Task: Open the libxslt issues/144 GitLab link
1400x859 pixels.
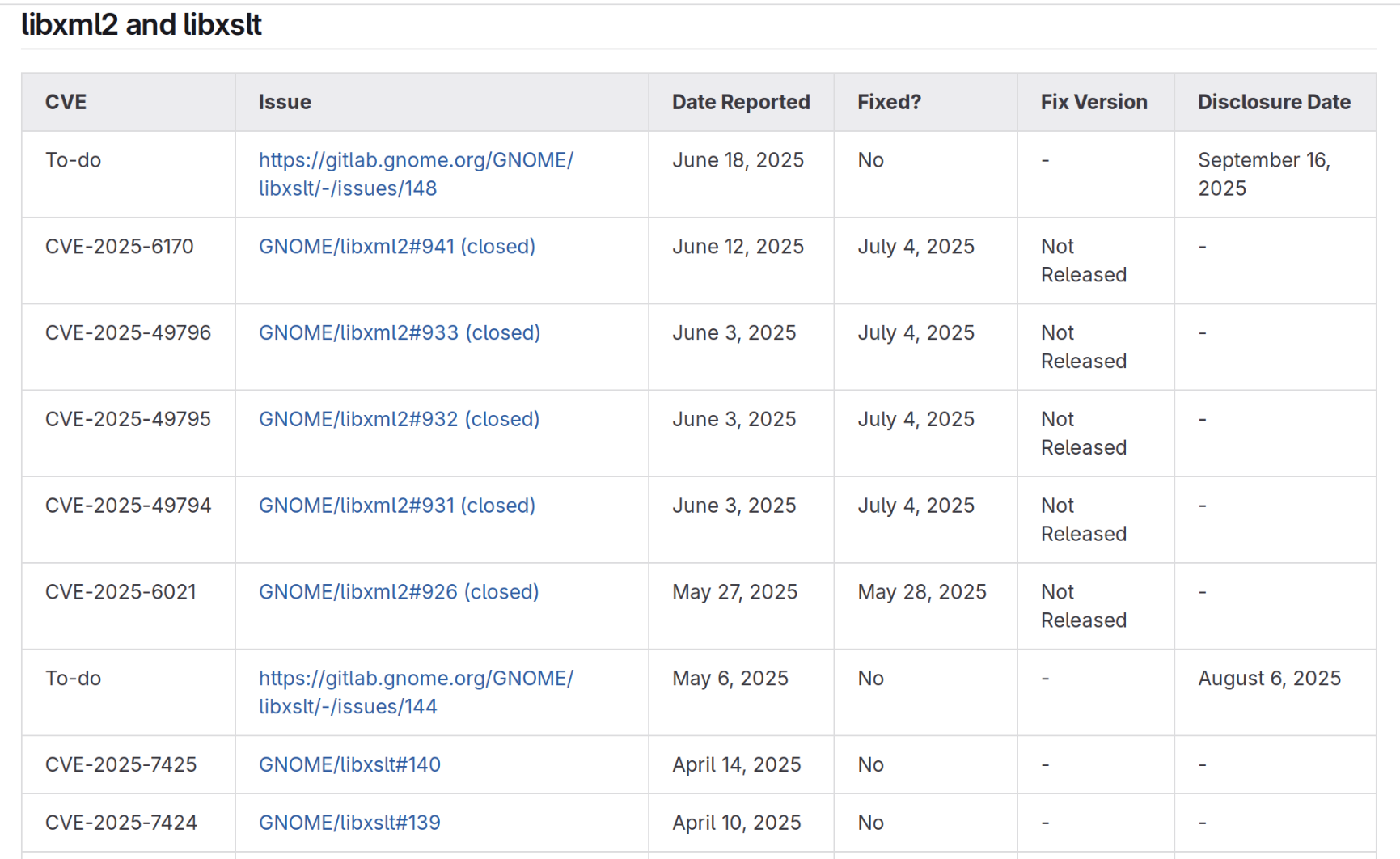Action: coord(416,692)
